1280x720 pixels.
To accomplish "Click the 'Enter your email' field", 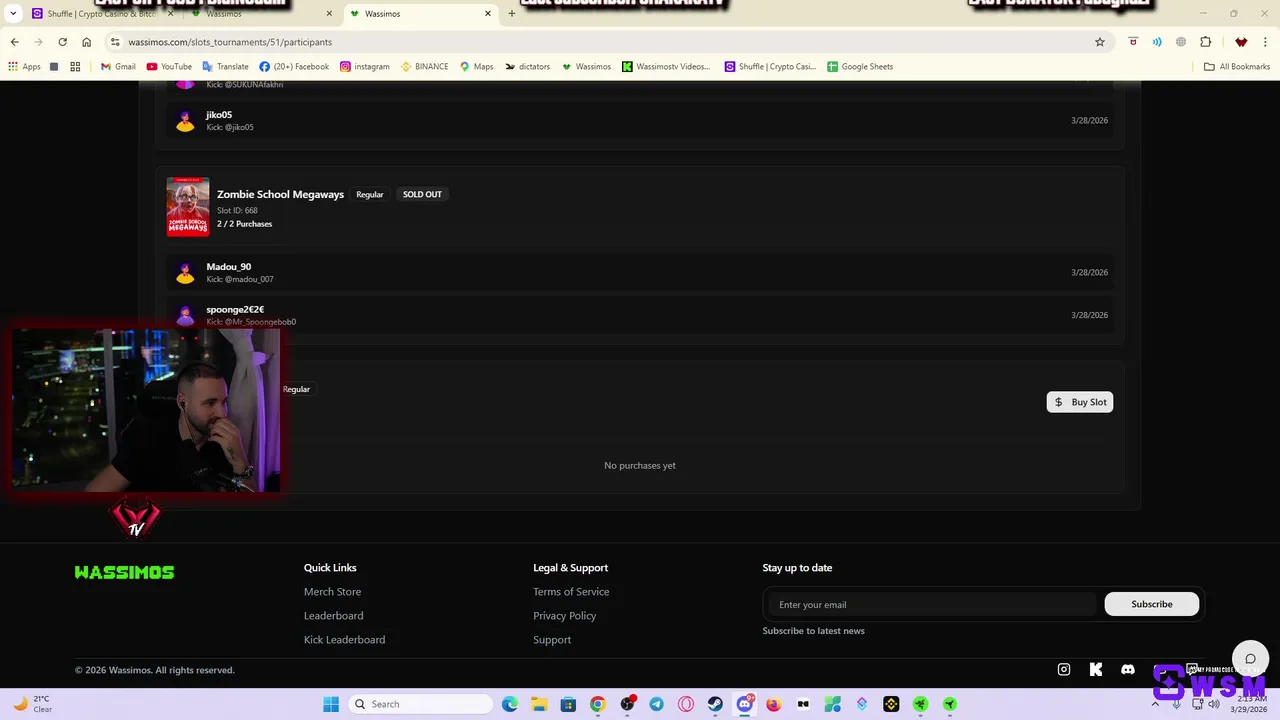I will (x=933, y=604).
